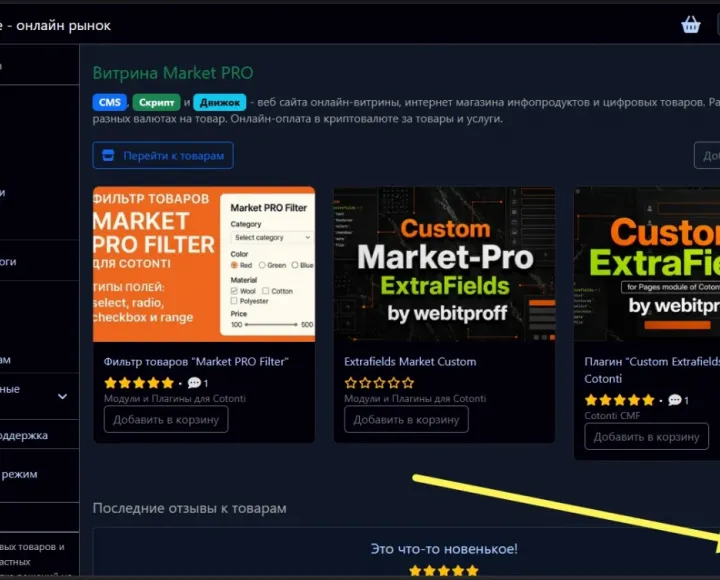Add Extrafields Market Custom to cart
The height and width of the screenshot is (580, 720).
pos(406,419)
